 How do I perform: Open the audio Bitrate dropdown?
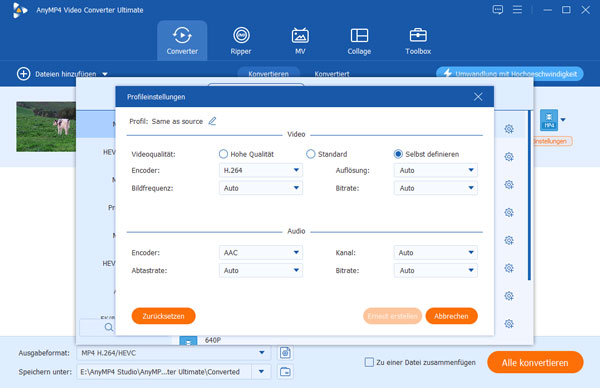(435, 270)
